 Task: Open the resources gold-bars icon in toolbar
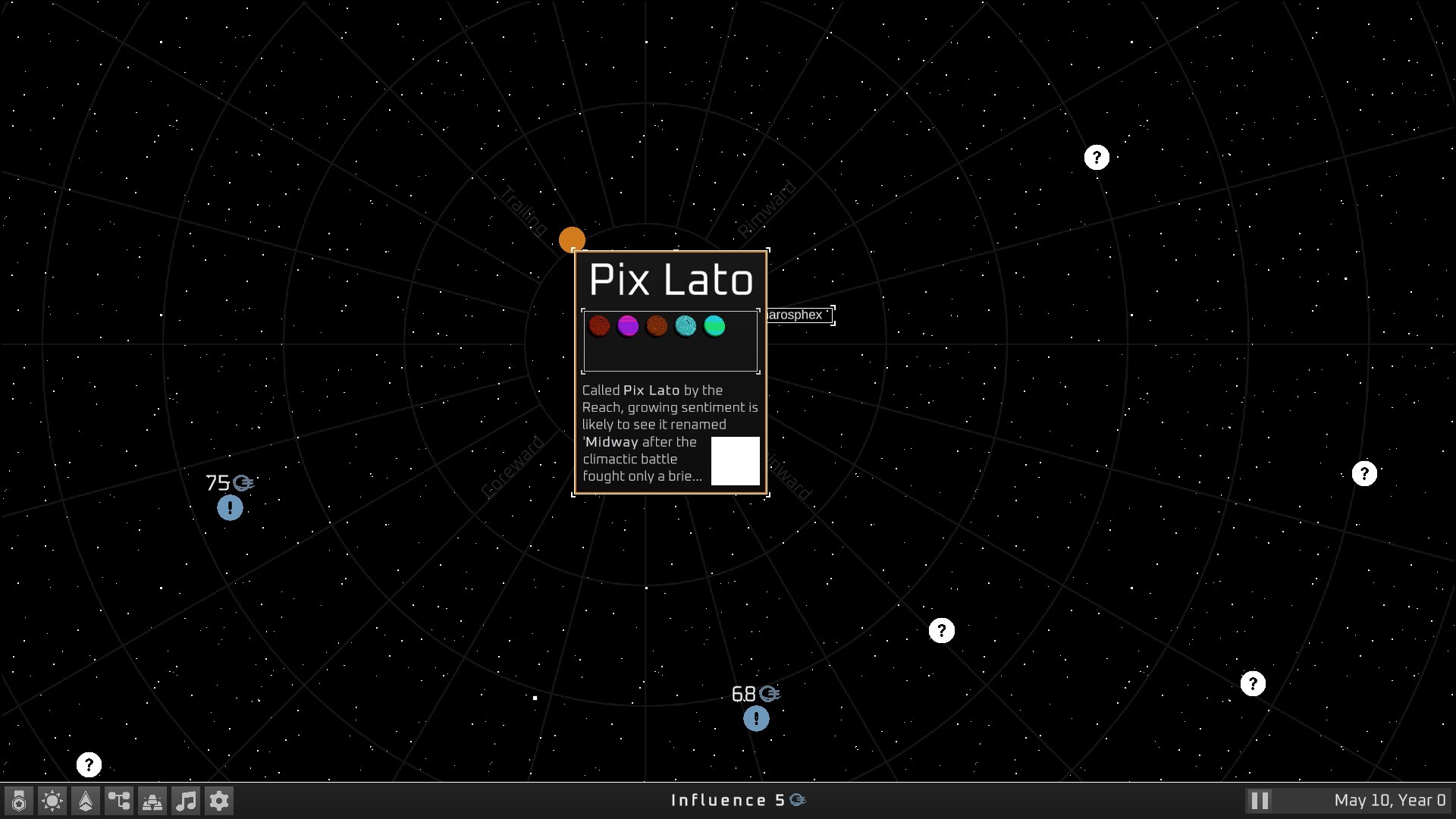152,800
